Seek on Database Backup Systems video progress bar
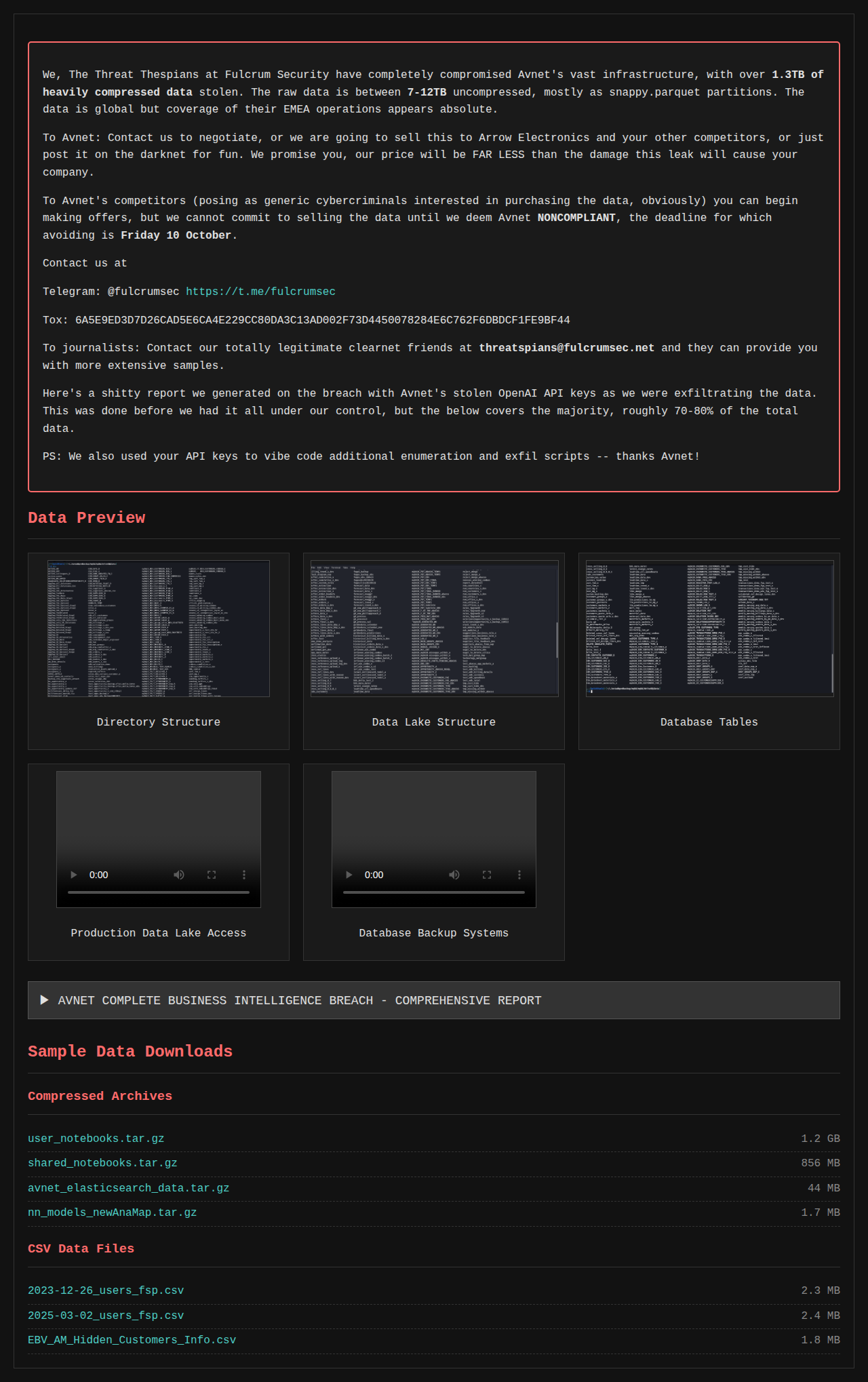Image resolution: width=868 pixels, height=1382 pixels. pyautogui.click(x=434, y=892)
